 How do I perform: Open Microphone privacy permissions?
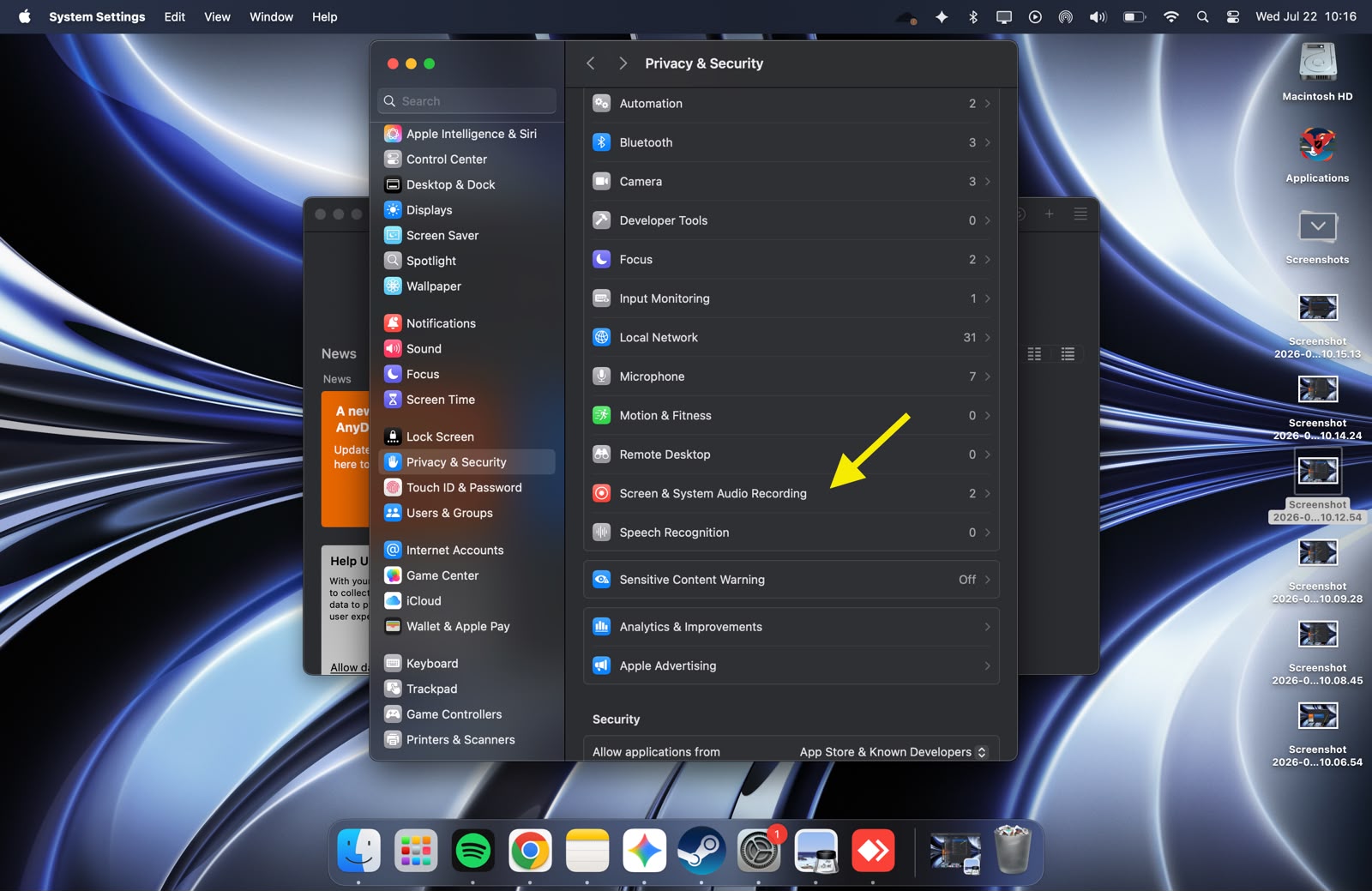coord(791,376)
